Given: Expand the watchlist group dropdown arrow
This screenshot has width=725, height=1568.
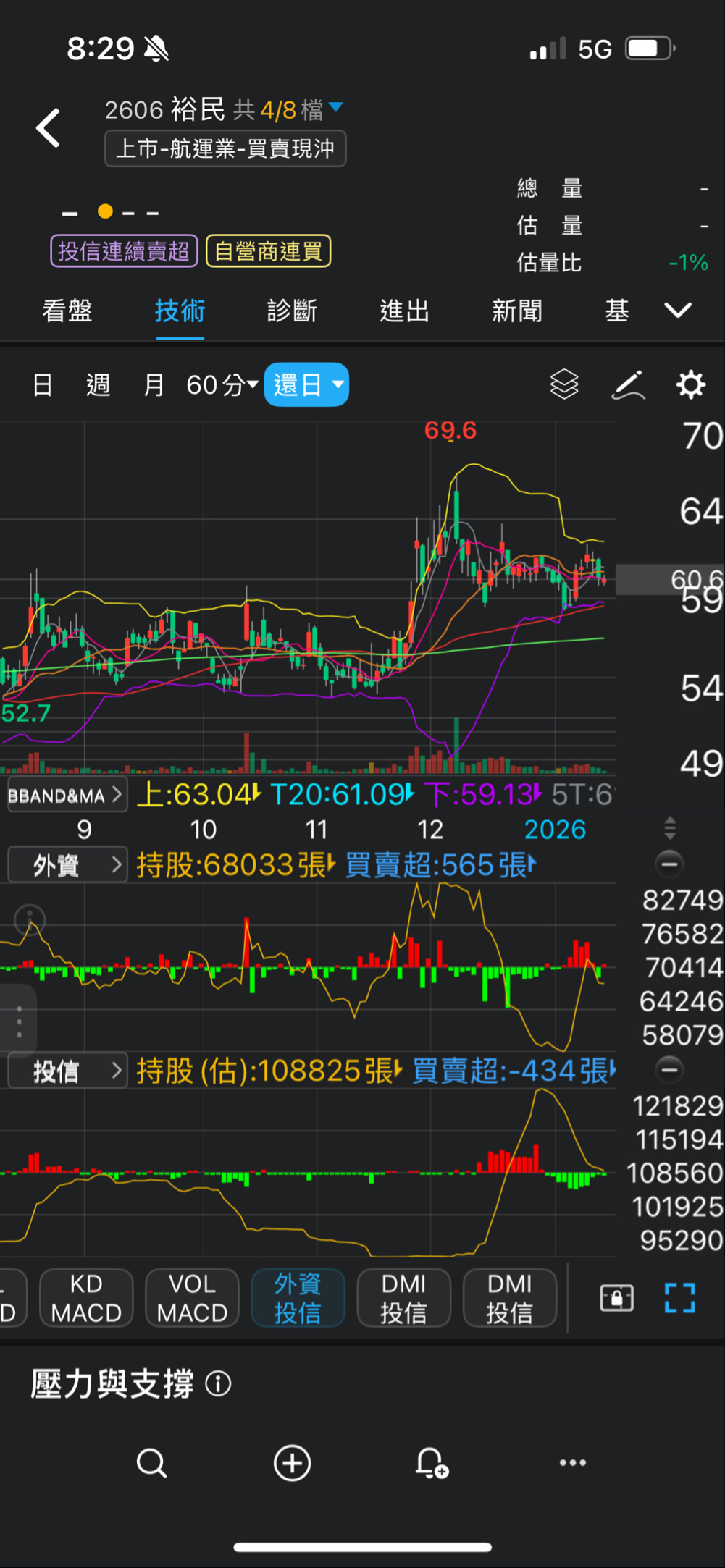Looking at the screenshot, I should click(x=335, y=108).
